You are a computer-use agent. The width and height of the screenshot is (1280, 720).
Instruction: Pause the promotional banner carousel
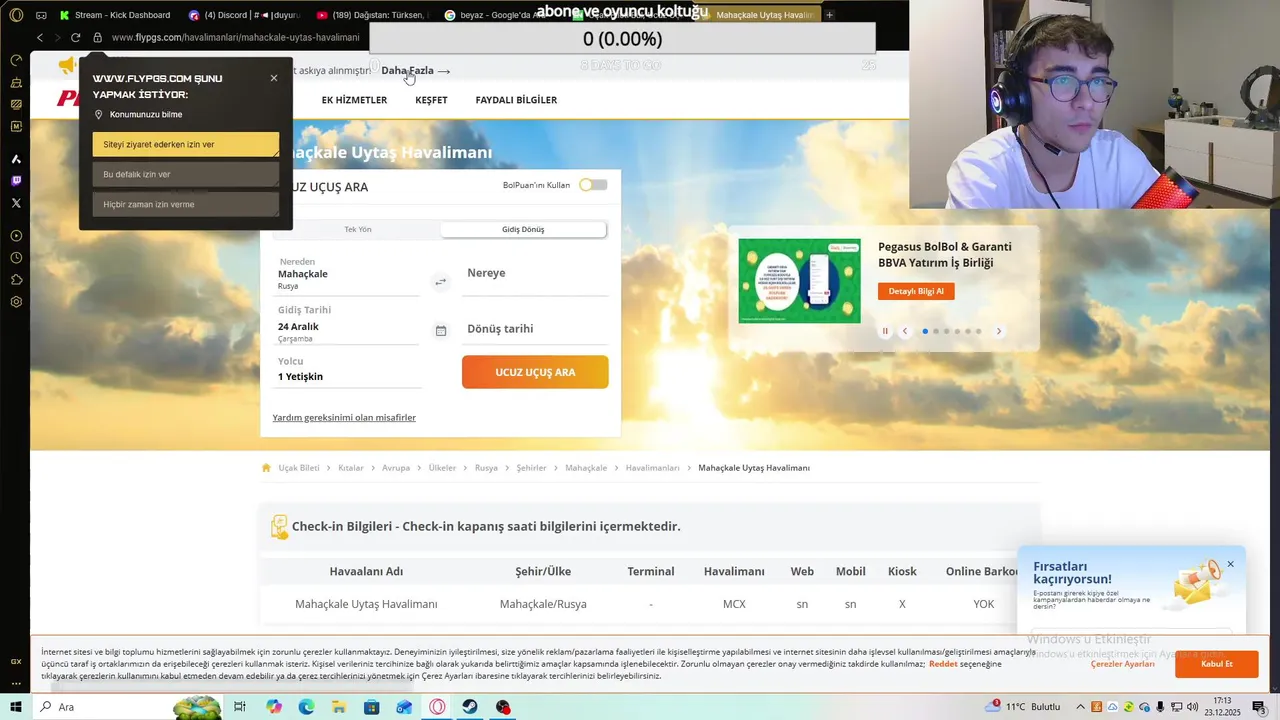coord(885,331)
